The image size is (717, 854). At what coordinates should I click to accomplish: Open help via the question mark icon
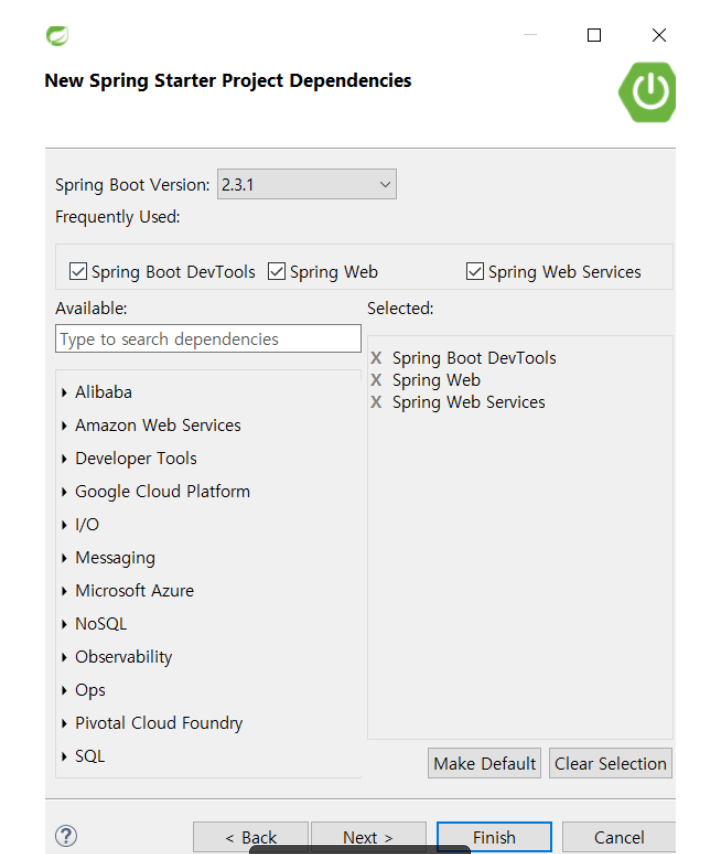pyautogui.click(x=66, y=836)
